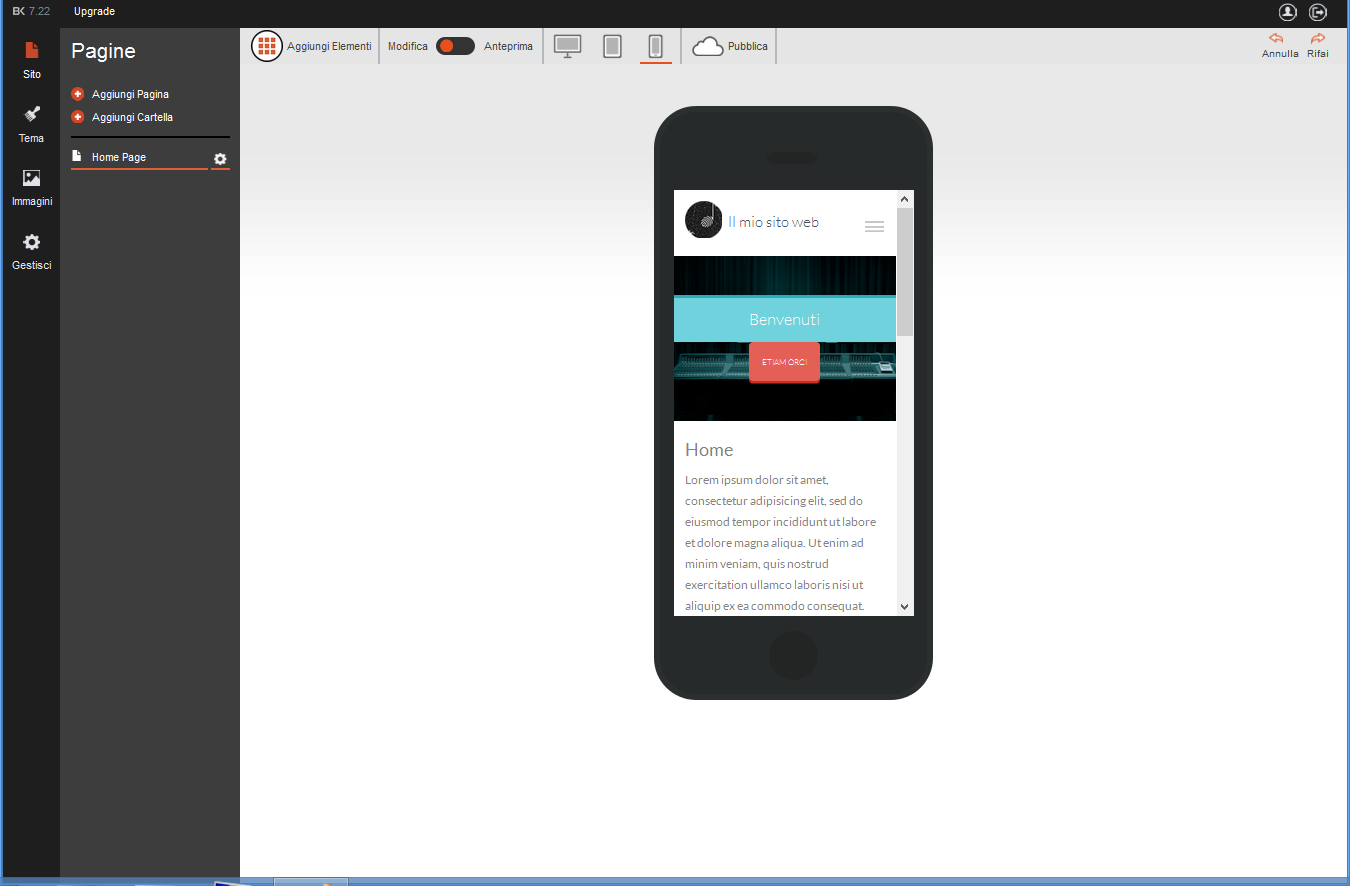Click the preview scrollbar up arrow
This screenshot has height=886, width=1350.
(x=905, y=199)
